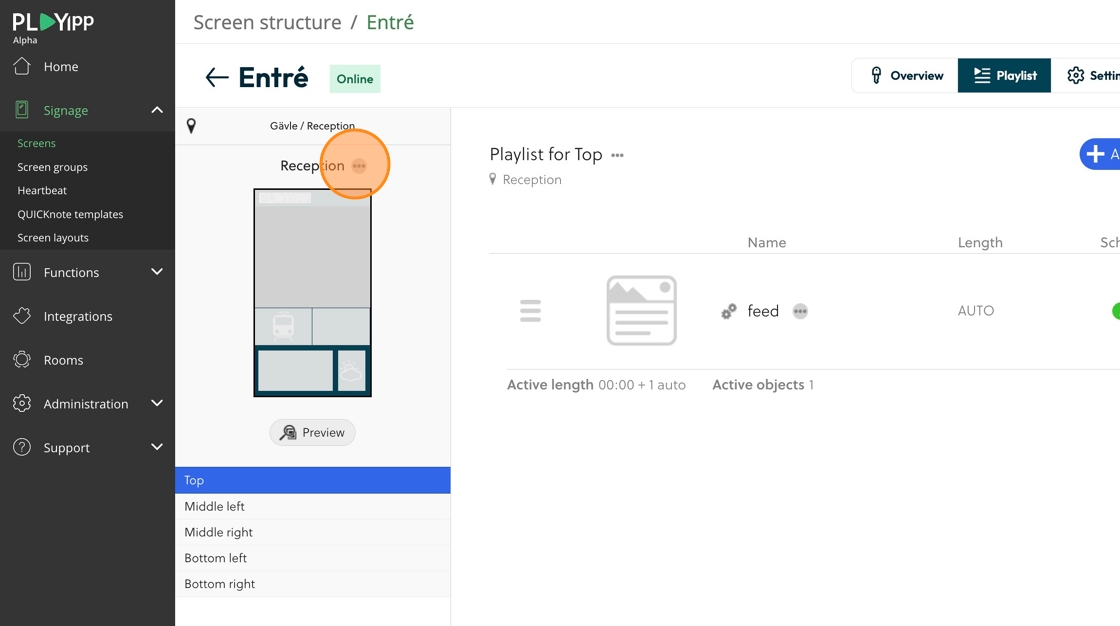Go back using the left arrow

pos(217,77)
